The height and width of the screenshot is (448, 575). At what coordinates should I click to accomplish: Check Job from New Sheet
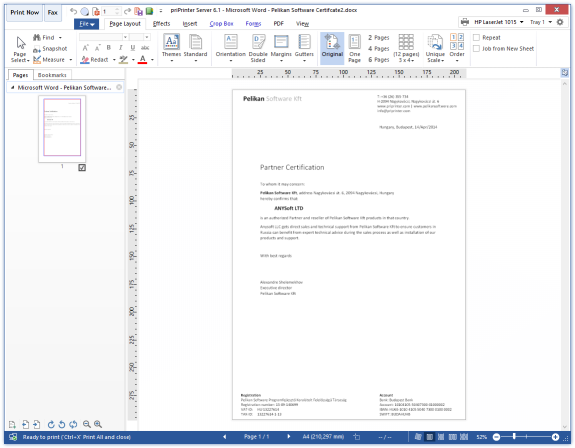(x=476, y=49)
